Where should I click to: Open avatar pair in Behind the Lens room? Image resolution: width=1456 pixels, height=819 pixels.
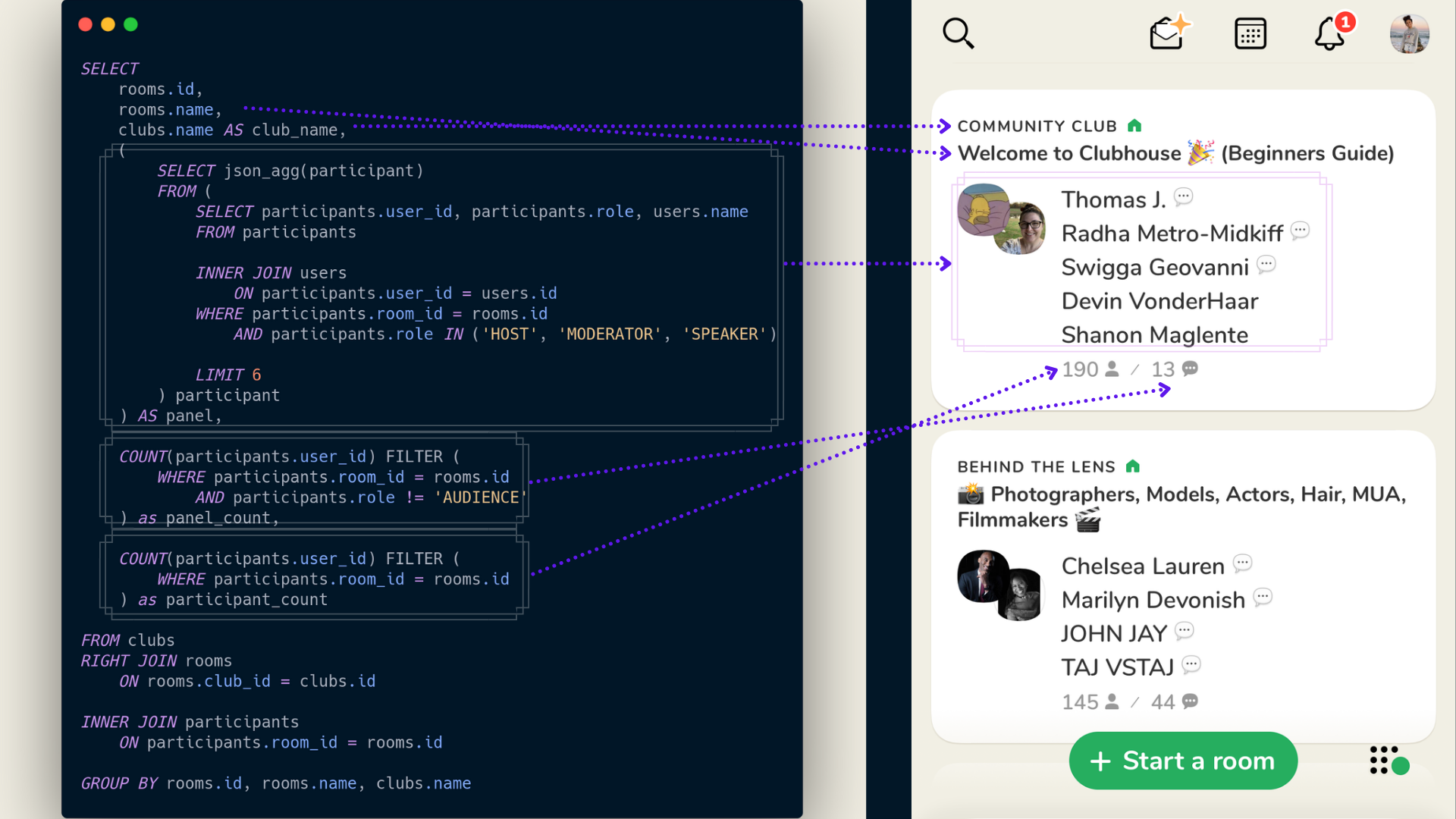click(1002, 585)
